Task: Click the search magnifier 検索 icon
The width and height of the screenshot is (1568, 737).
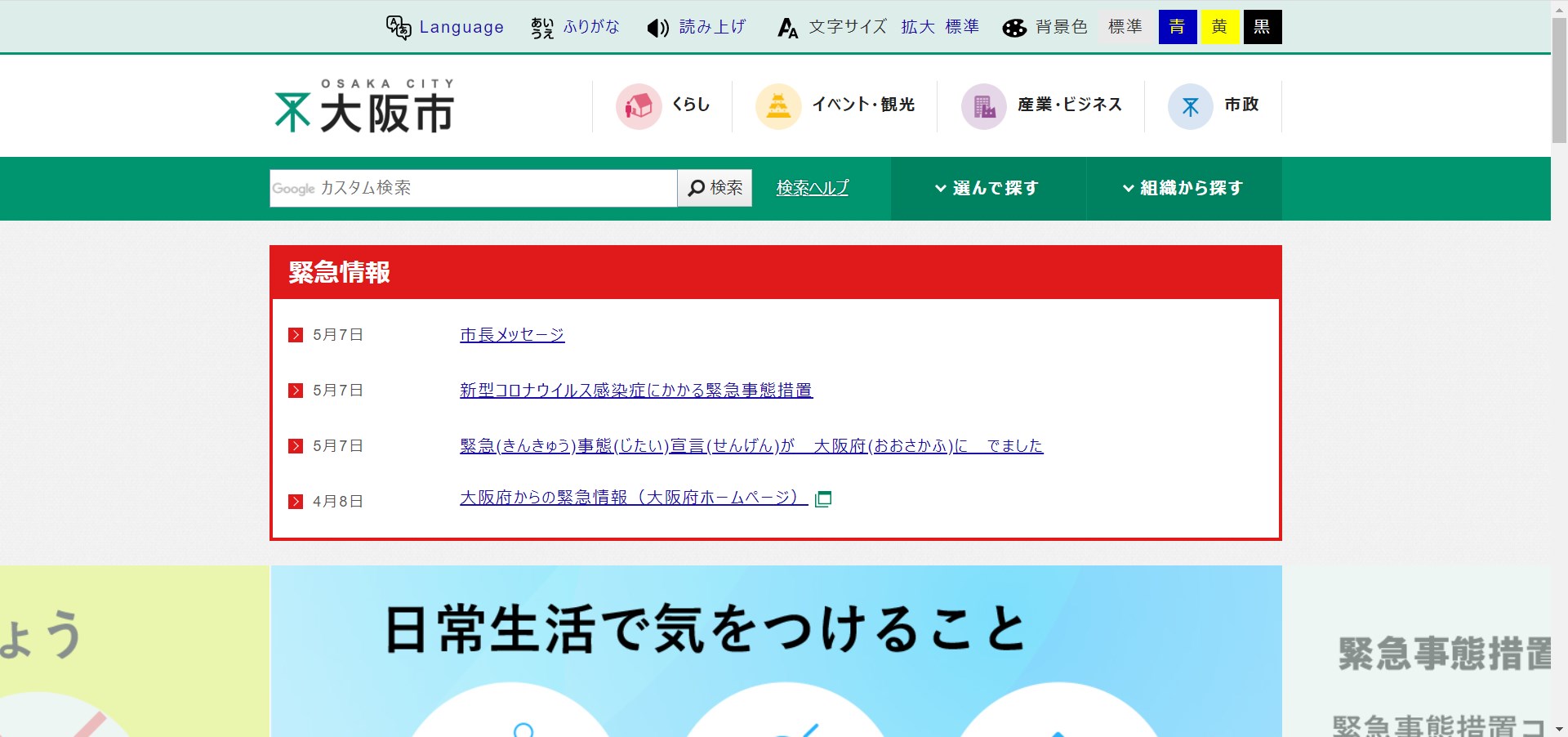Action: pos(714,188)
